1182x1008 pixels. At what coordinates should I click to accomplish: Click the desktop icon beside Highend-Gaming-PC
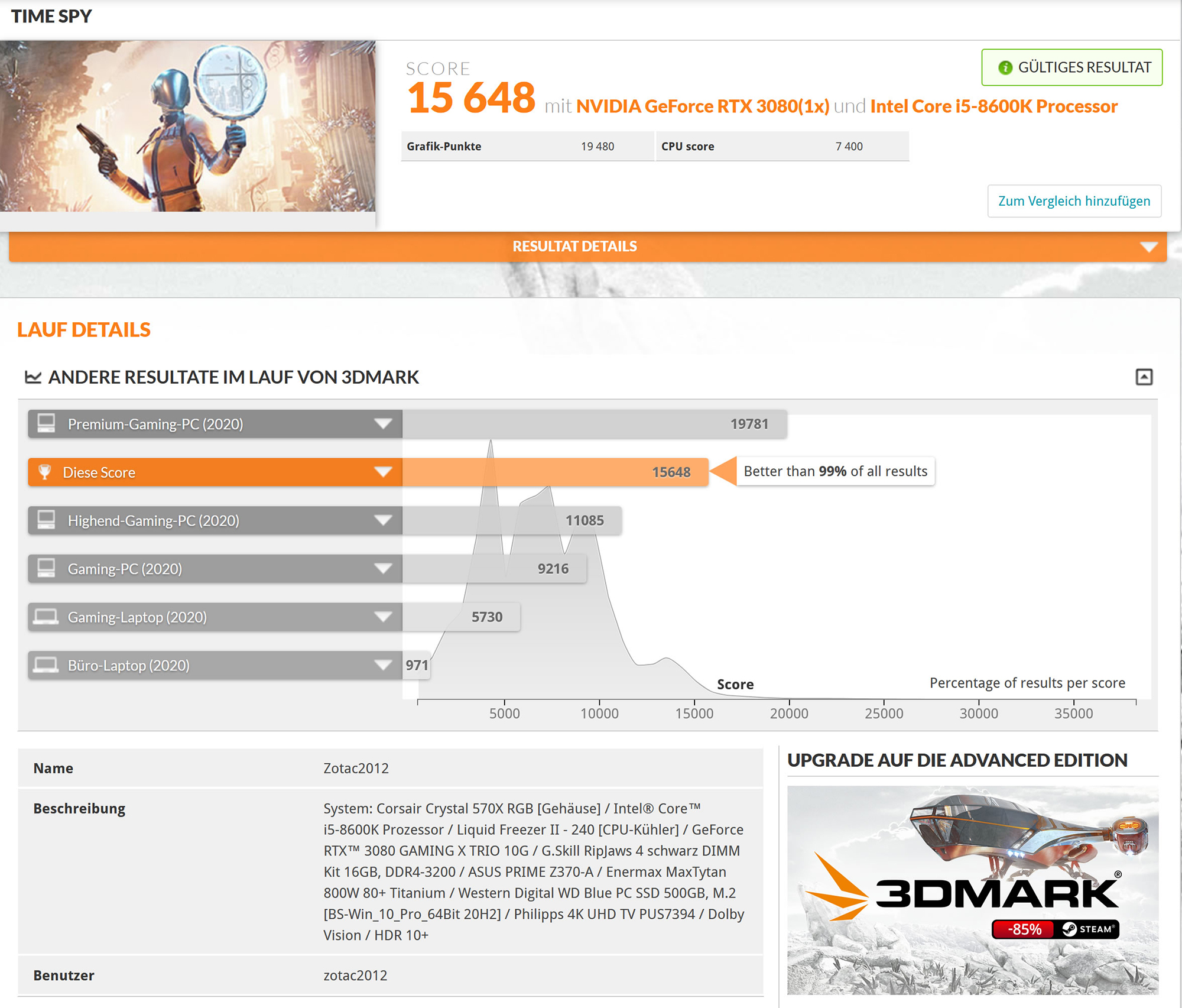[46, 520]
